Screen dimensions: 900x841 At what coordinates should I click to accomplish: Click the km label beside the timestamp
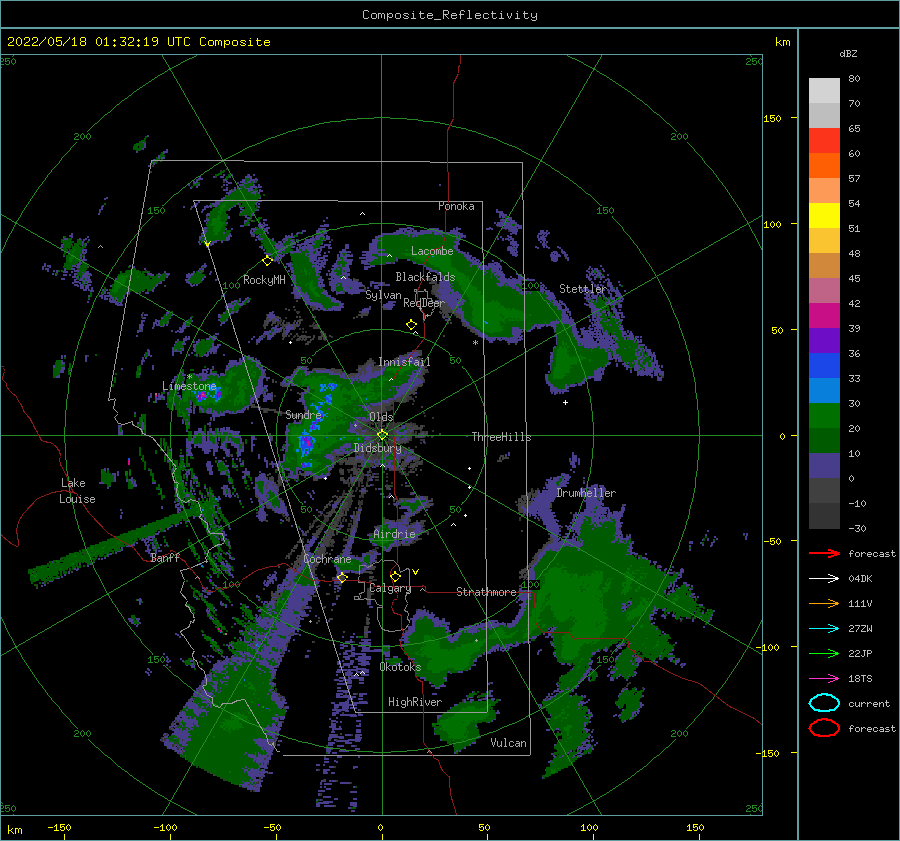click(x=782, y=42)
